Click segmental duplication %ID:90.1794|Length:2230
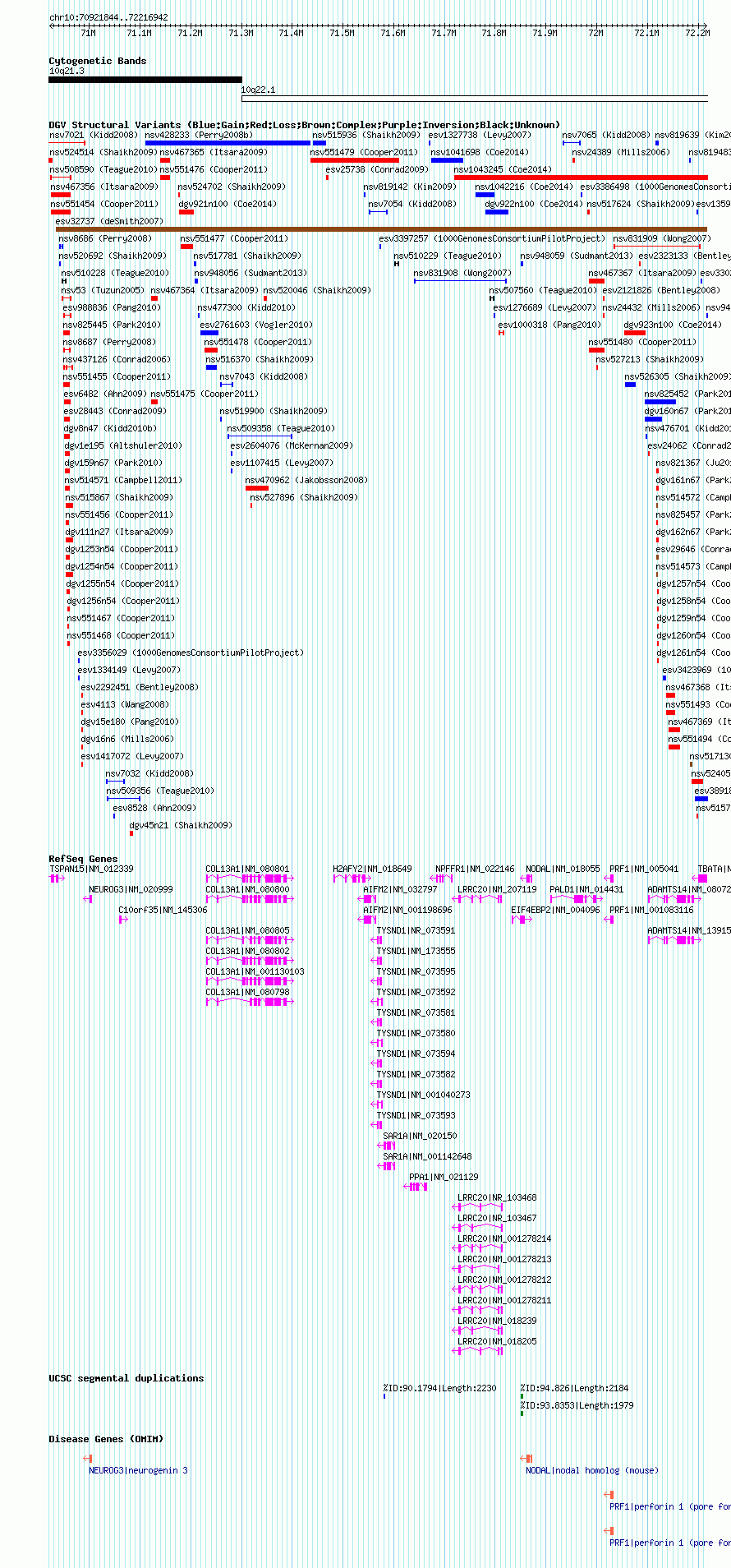 point(439,1388)
